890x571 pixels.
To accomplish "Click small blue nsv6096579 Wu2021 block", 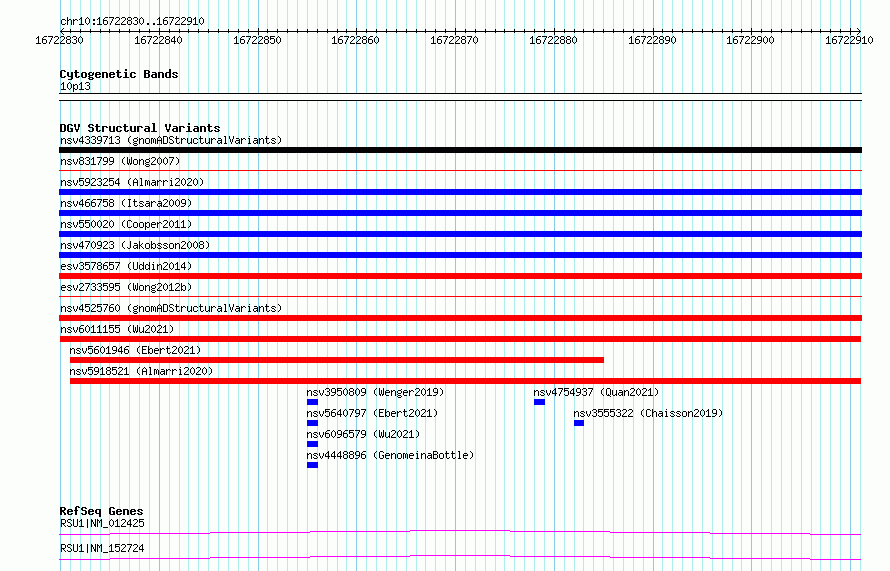I will coord(312,444).
